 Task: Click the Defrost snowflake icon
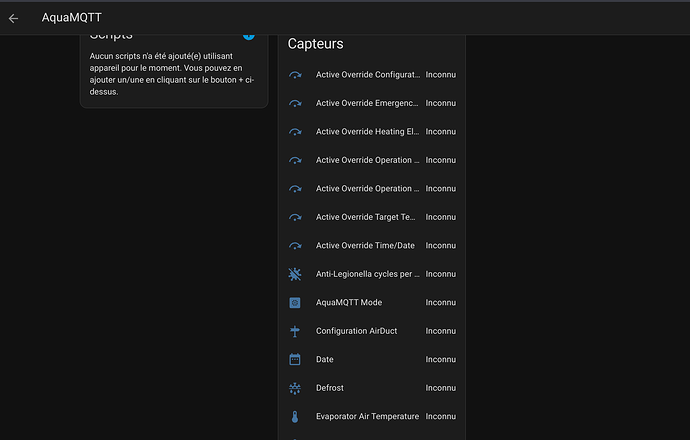point(295,388)
